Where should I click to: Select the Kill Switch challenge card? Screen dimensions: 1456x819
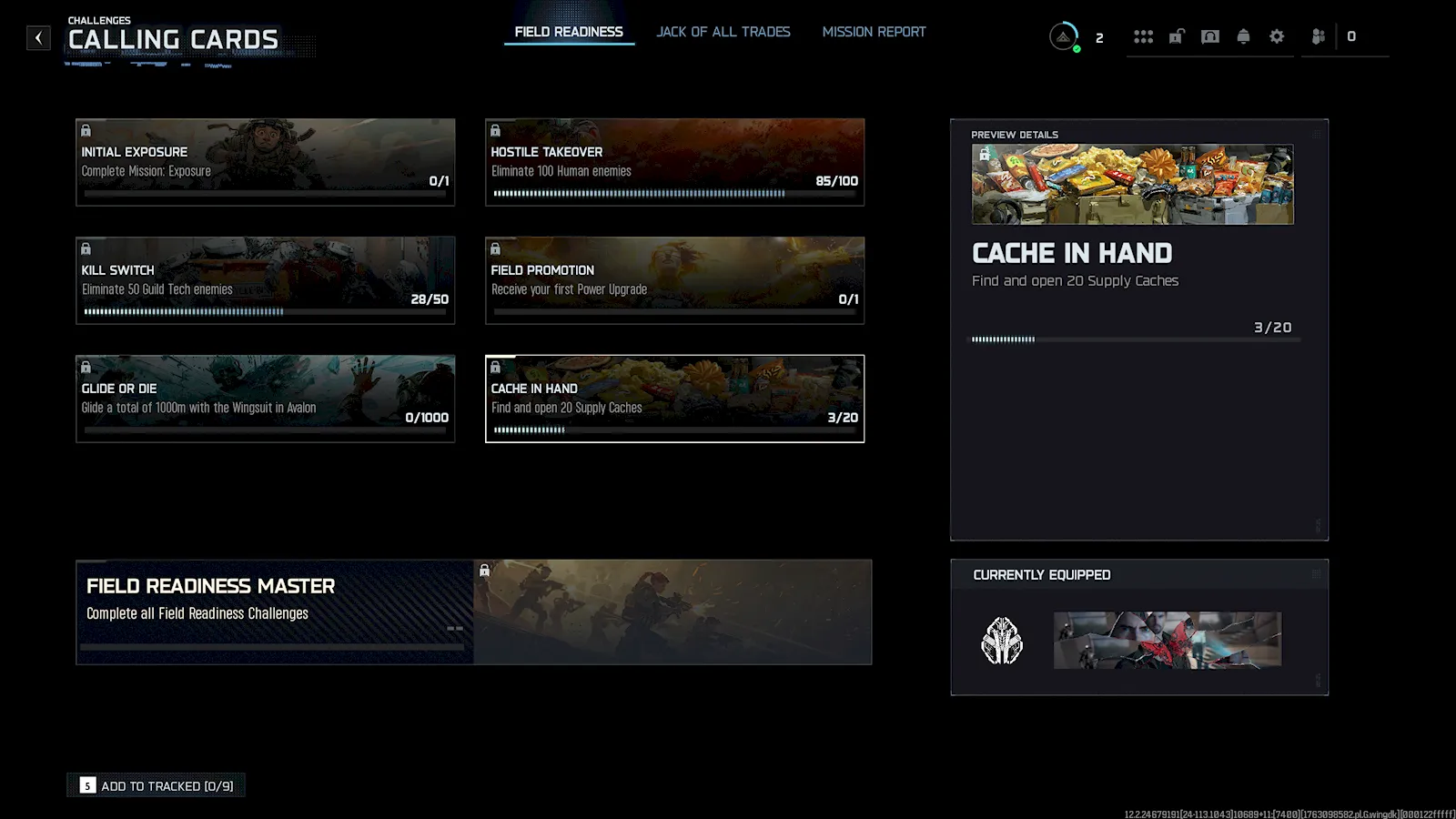265,280
